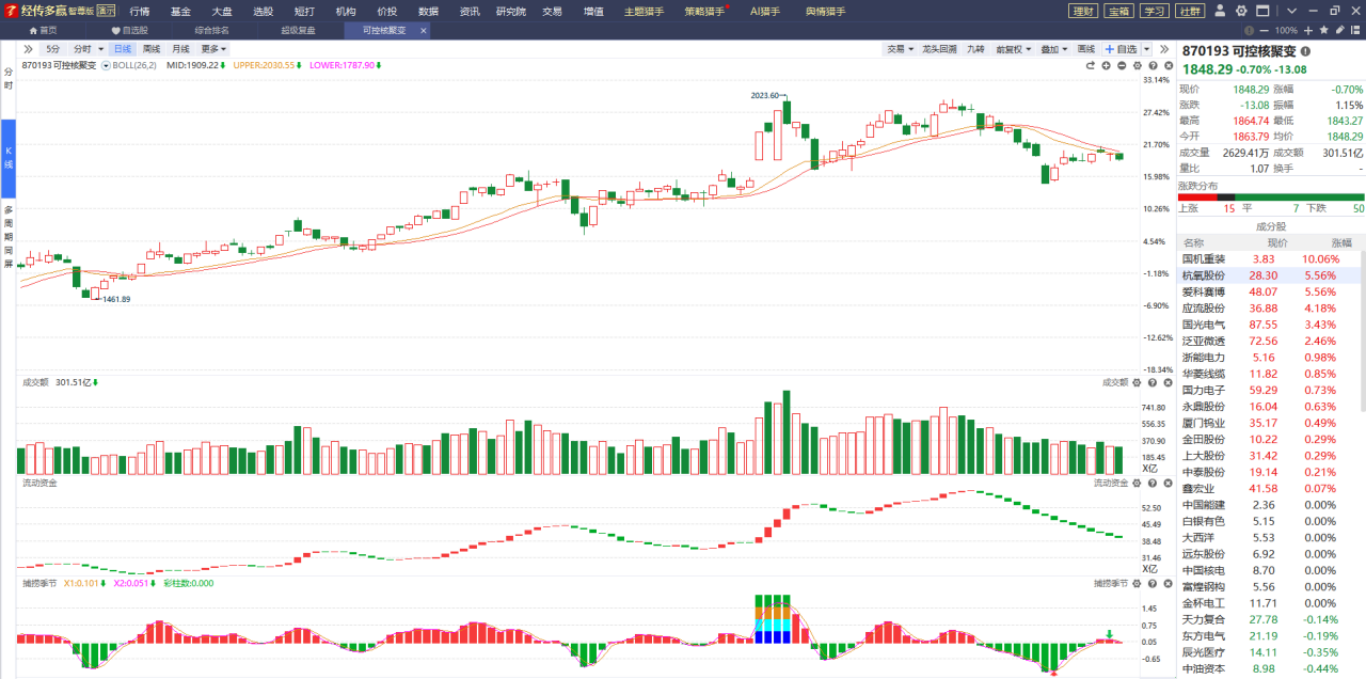
Task: Click the star favorite icon near zoom
Action: click(1324, 30)
